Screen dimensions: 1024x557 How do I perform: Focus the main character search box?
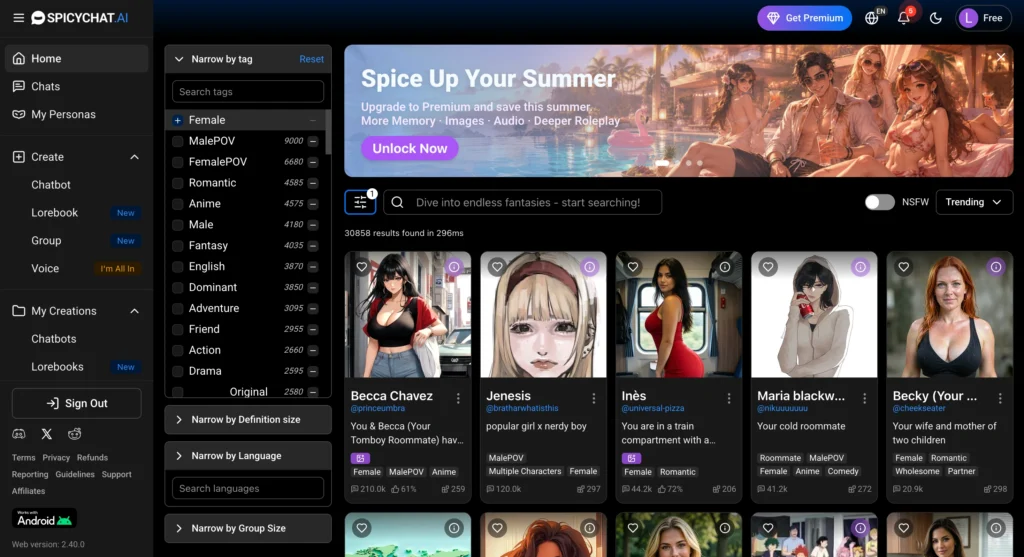(x=522, y=202)
